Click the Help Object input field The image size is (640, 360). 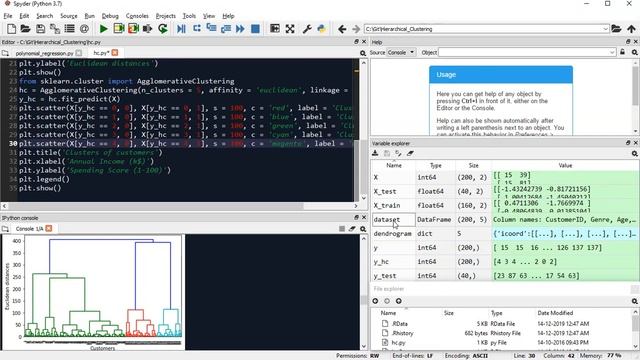[523, 52]
